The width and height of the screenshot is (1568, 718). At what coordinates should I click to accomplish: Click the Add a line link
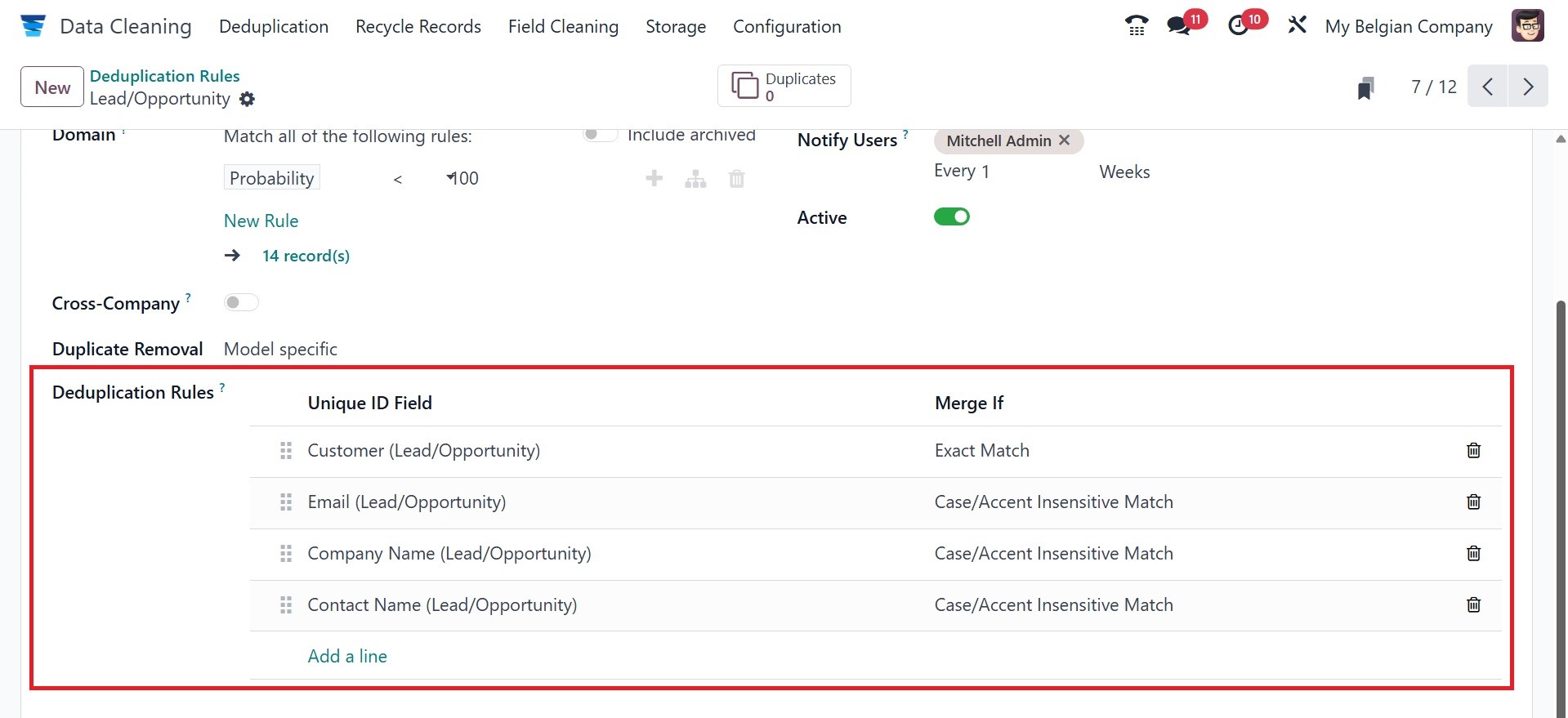point(347,656)
